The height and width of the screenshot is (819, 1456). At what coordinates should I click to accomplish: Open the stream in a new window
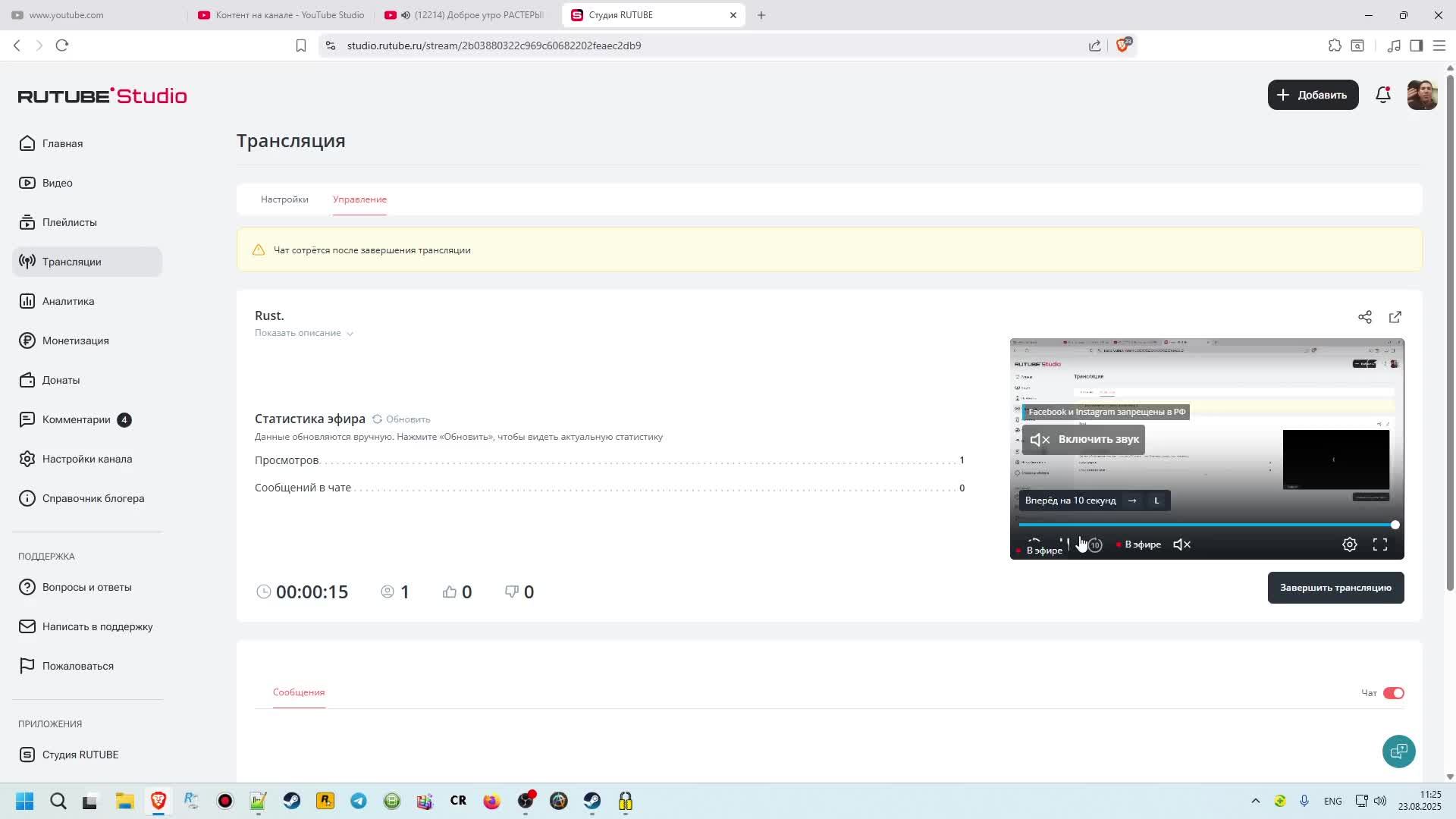pos(1395,317)
